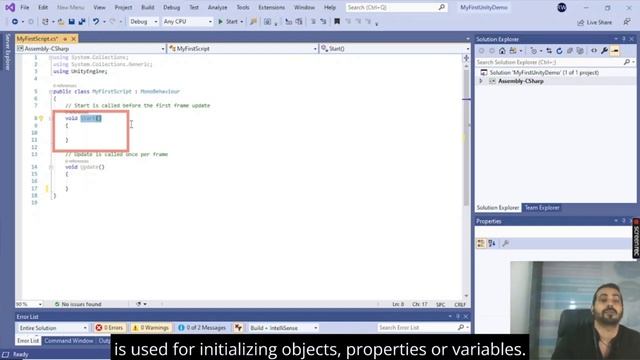Click Sync with Active Document icon

pyautogui.click(x=549, y=51)
